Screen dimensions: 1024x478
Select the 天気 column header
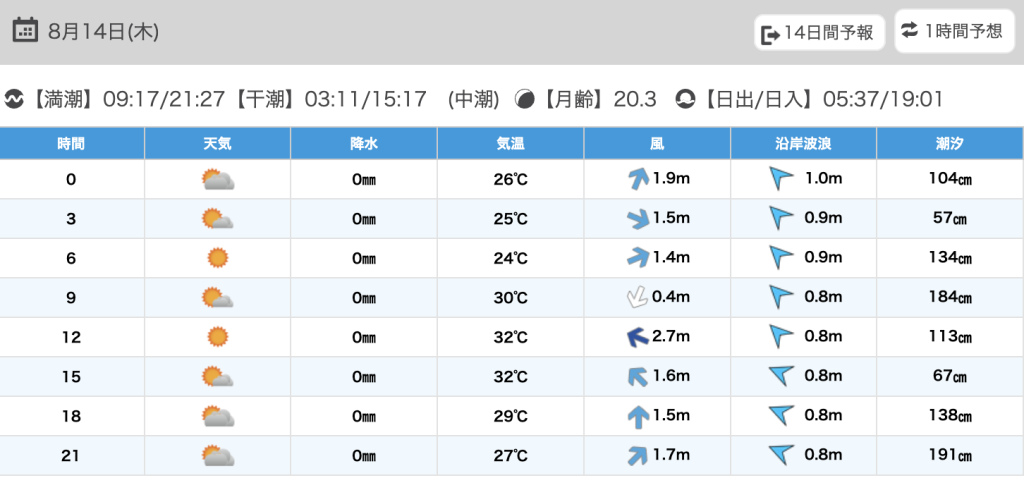[x=217, y=144]
